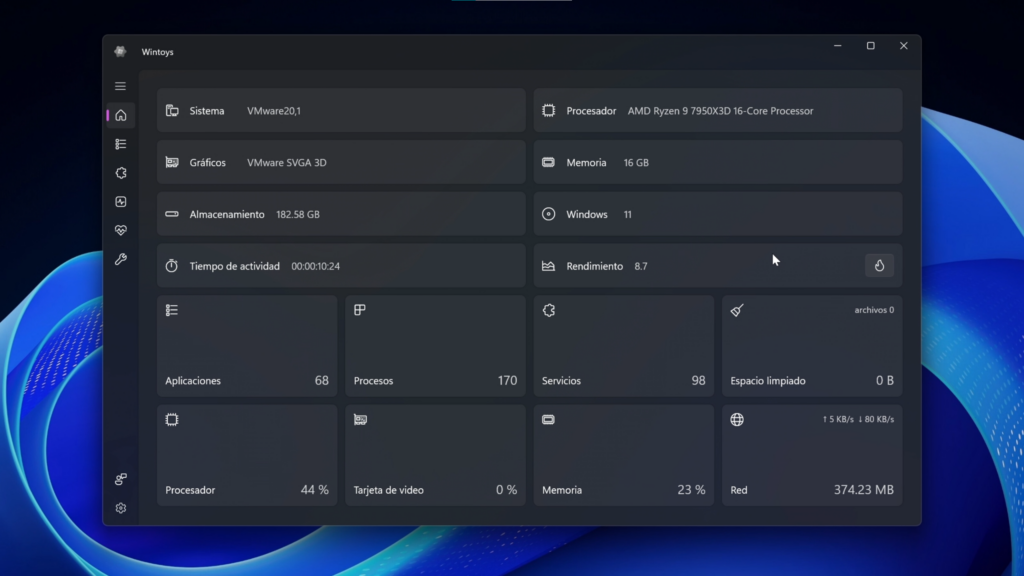Expand the hamburger navigation menu
The image size is (1024, 576).
pos(120,86)
